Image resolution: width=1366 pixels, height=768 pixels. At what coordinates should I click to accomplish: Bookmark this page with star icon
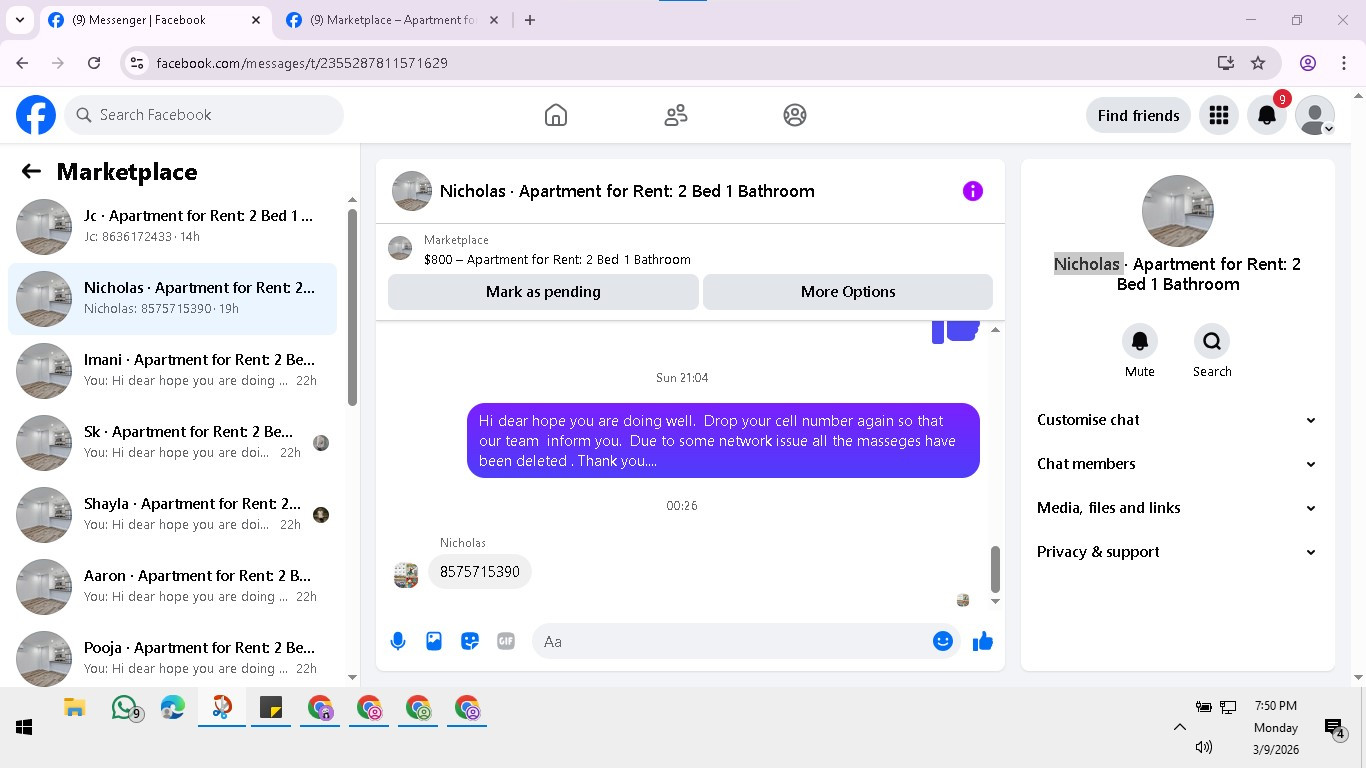1258,63
